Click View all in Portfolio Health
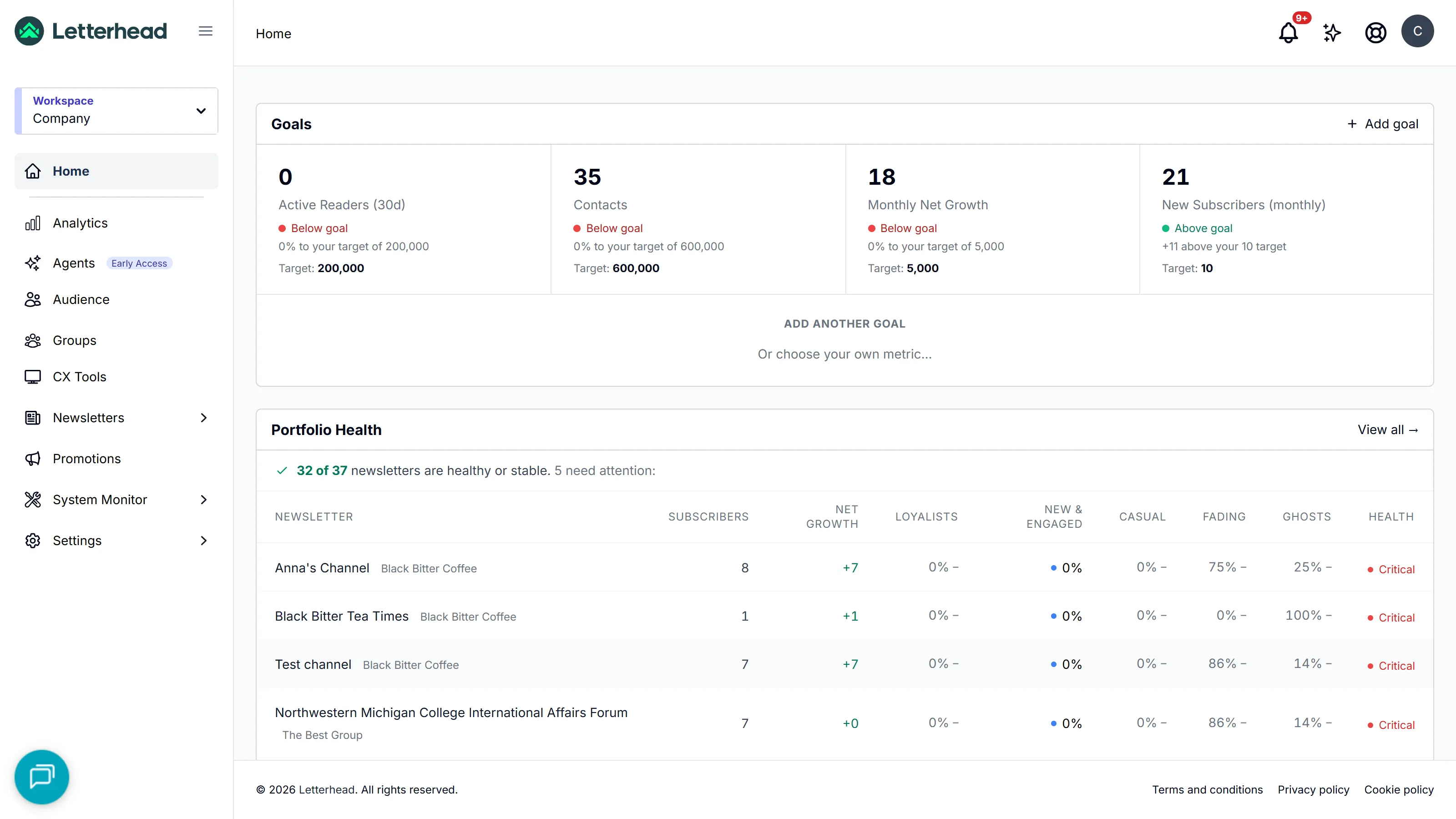This screenshot has height=819, width=1456. coord(1388,430)
